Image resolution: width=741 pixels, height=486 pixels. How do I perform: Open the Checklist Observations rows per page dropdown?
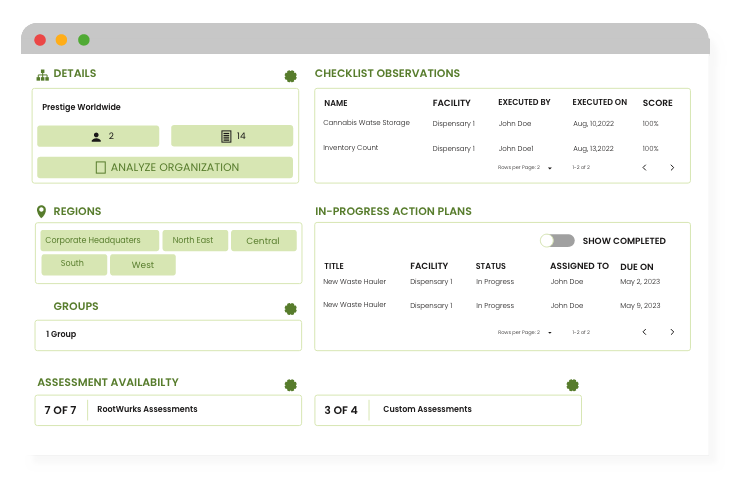(550, 168)
